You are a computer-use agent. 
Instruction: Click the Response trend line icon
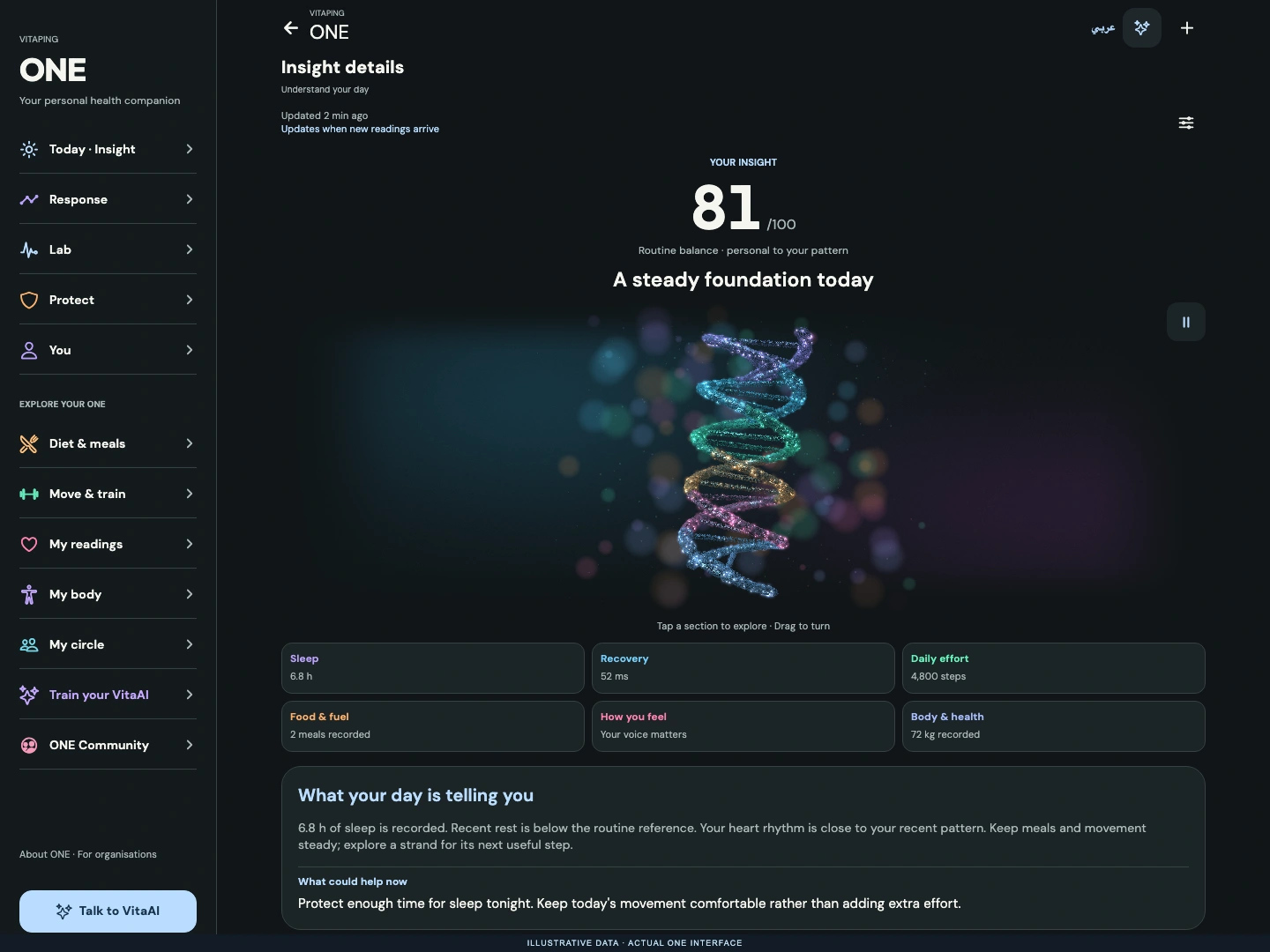(x=29, y=199)
